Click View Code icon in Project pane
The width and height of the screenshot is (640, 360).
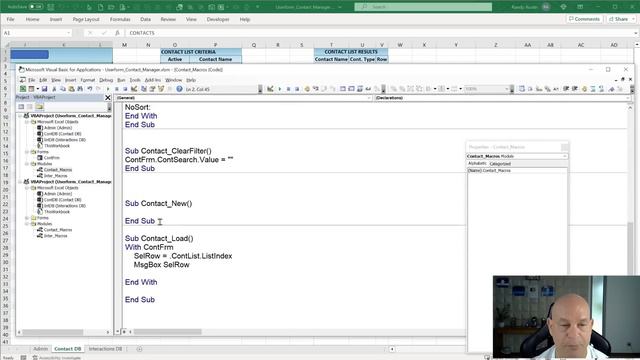(x=21, y=107)
